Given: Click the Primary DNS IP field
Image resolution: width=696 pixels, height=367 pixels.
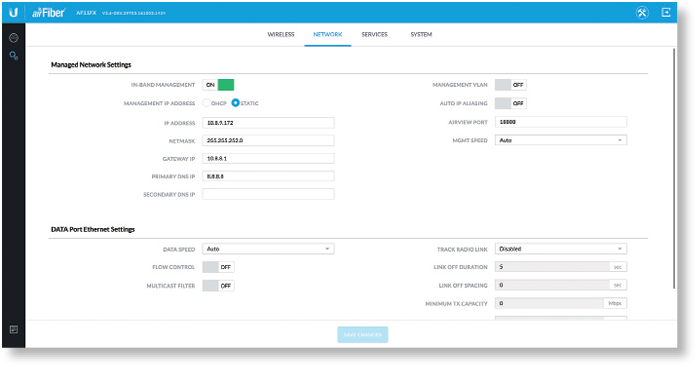Looking at the screenshot, I should click(268, 176).
